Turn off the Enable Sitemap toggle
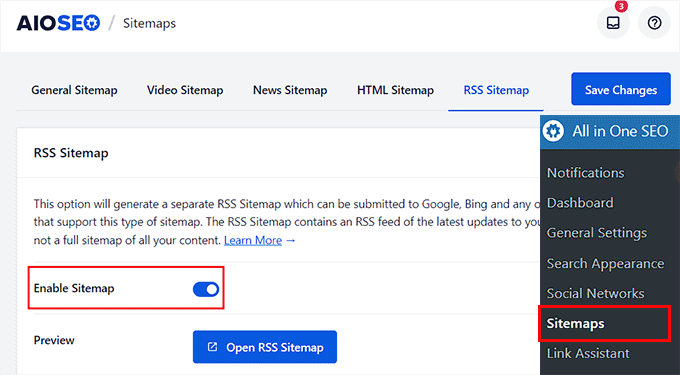This screenshot has width=680, height=375. click(x=206, y=289)
